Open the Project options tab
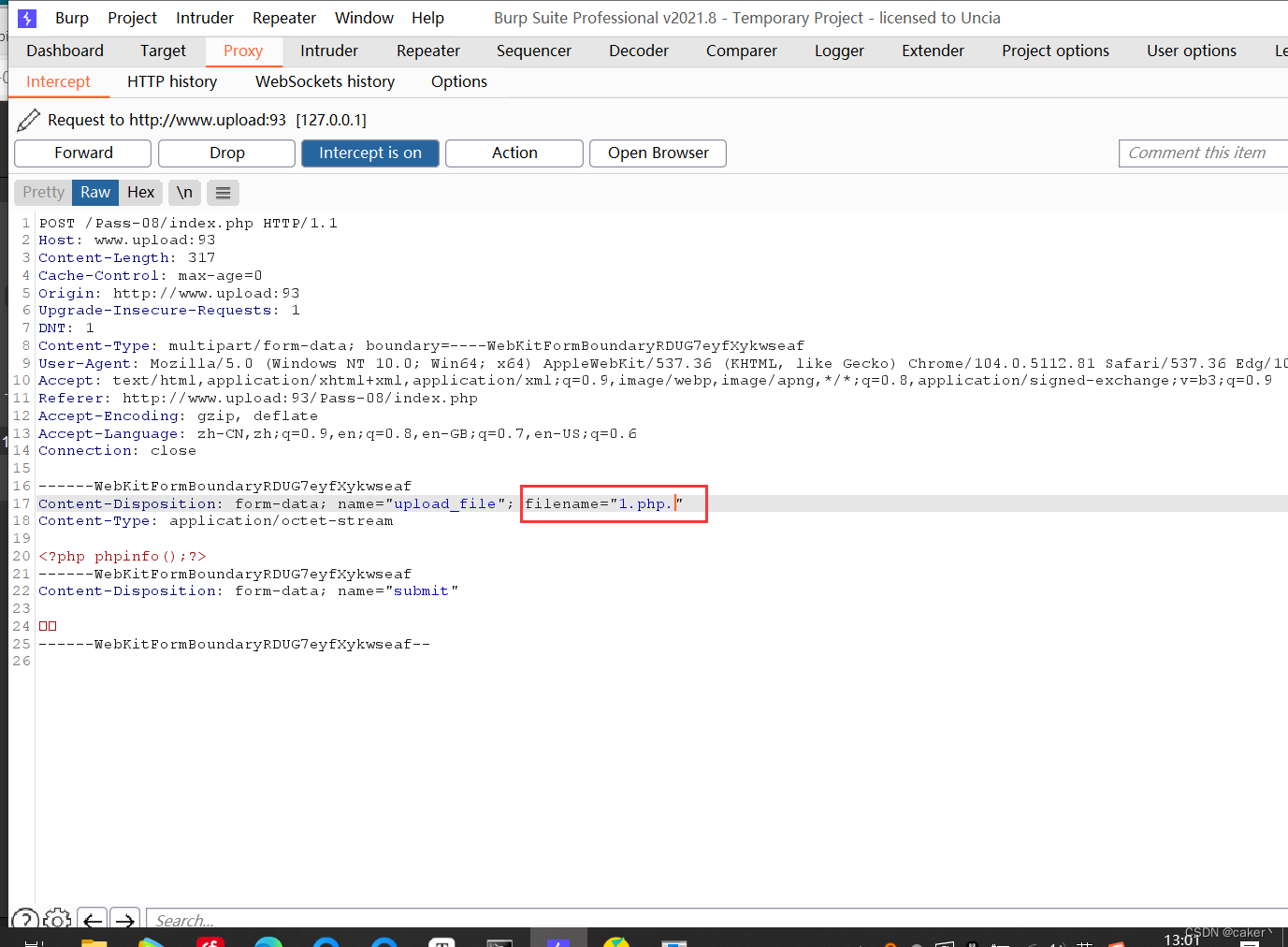Image resolution: width=1288 pixels, height=947 pixels. (1055, 51)
